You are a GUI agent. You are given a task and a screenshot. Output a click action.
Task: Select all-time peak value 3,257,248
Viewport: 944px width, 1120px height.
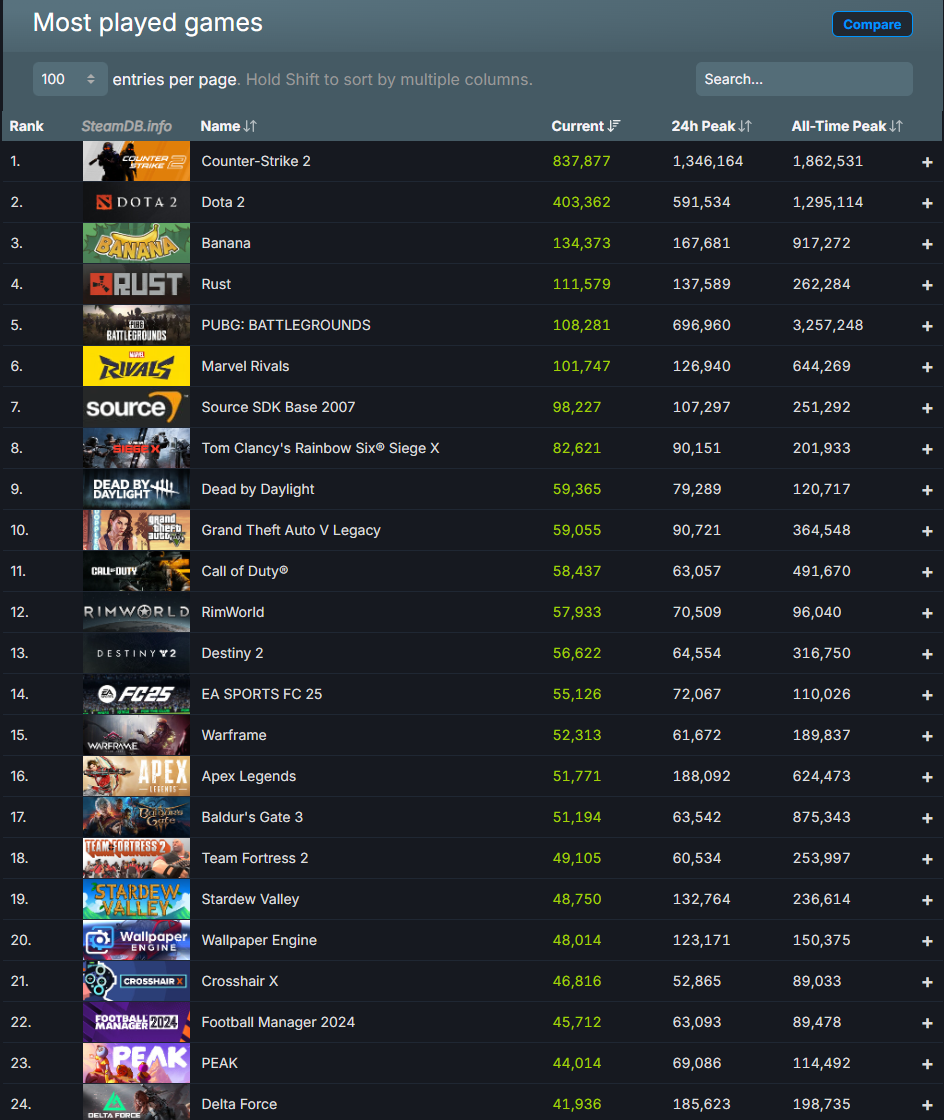coord(828,325)
